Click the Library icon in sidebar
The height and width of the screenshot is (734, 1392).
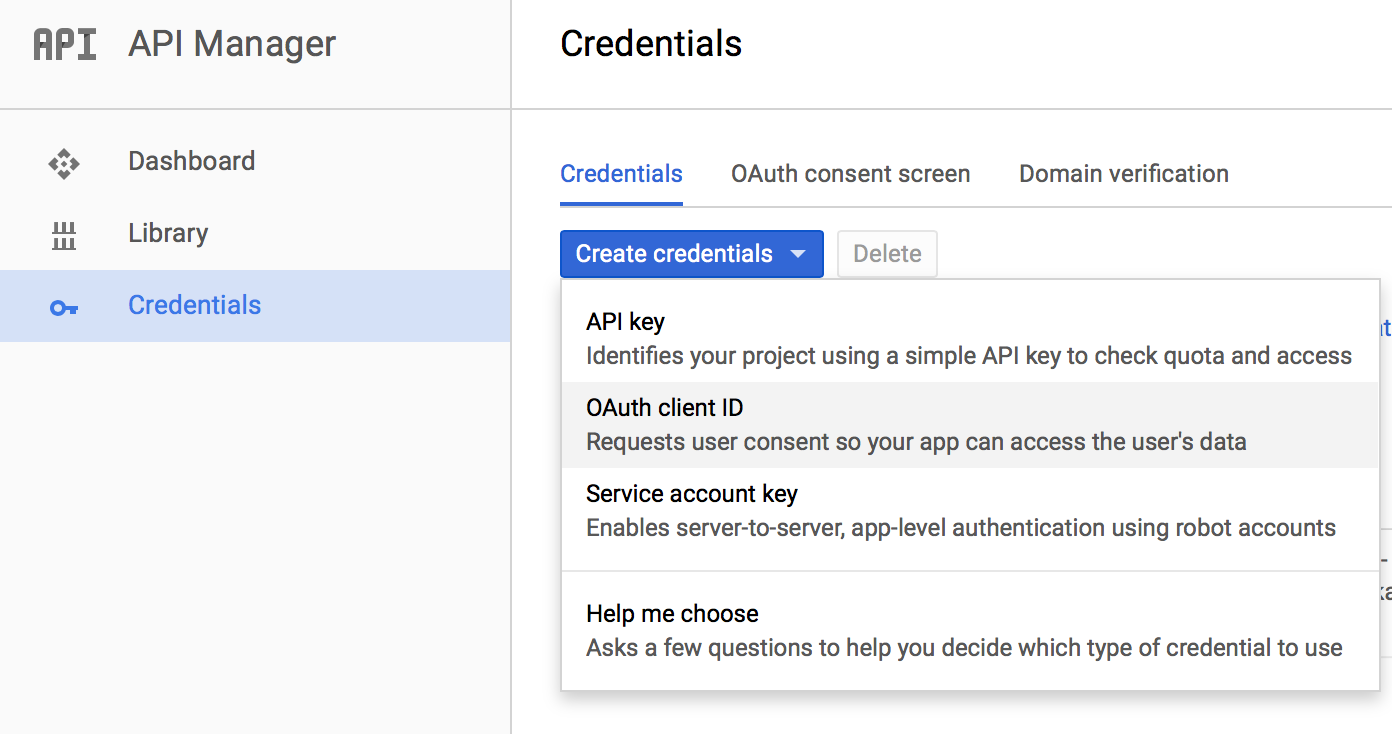coord(64,236)
